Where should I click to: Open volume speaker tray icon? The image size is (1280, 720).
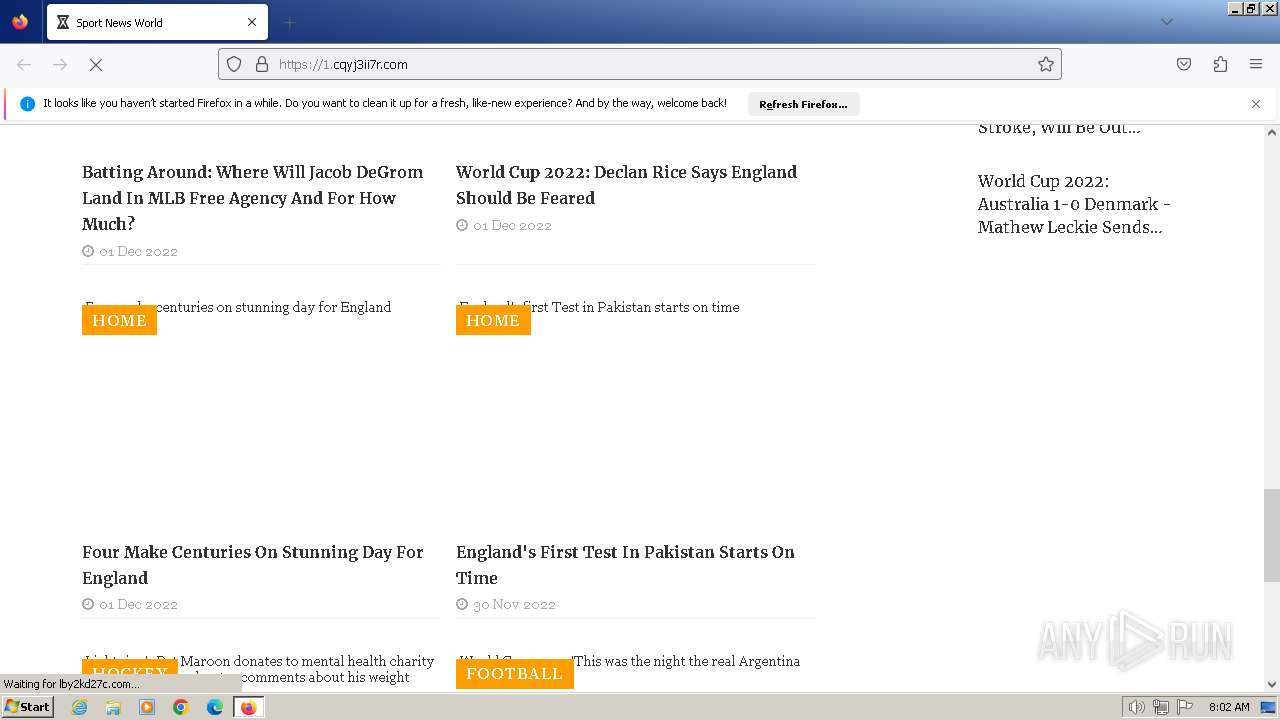point(1136,707)
